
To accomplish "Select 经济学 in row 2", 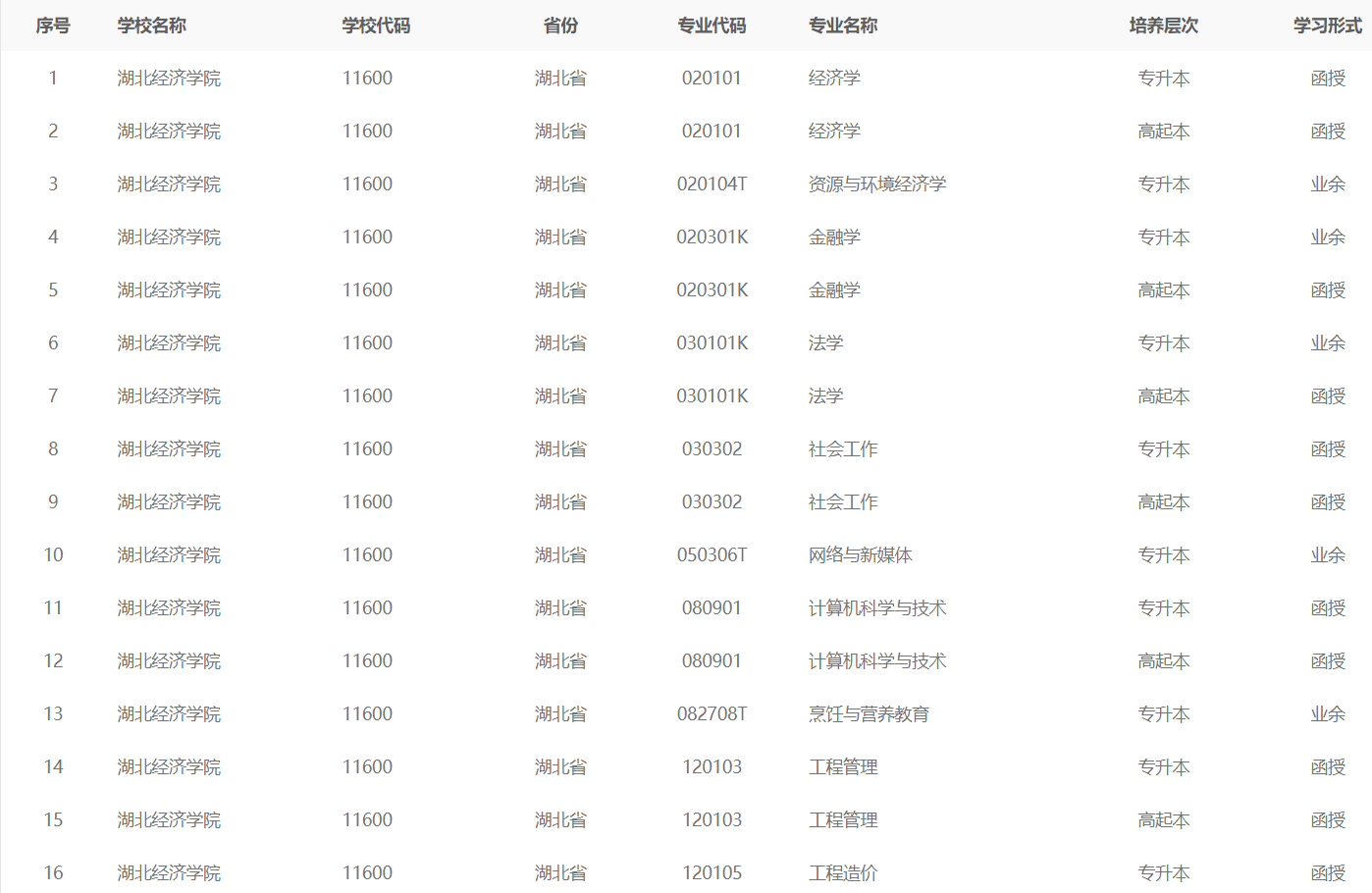I will pos(834,131).
